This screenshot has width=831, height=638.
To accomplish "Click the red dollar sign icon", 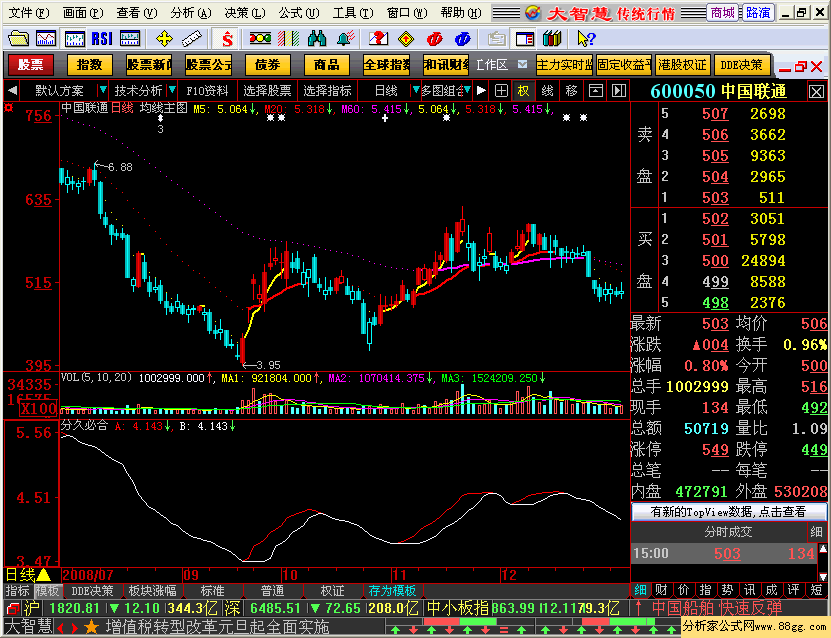I will [x=227, y=39].
